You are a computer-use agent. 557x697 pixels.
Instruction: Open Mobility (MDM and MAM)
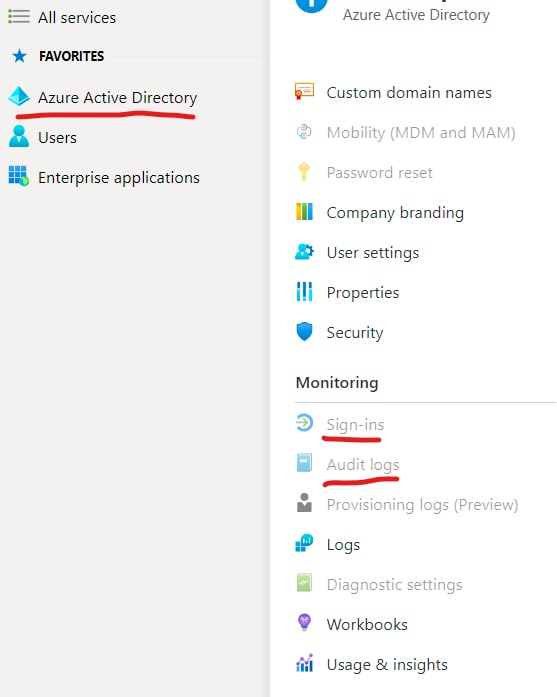(x=421, y=132)
